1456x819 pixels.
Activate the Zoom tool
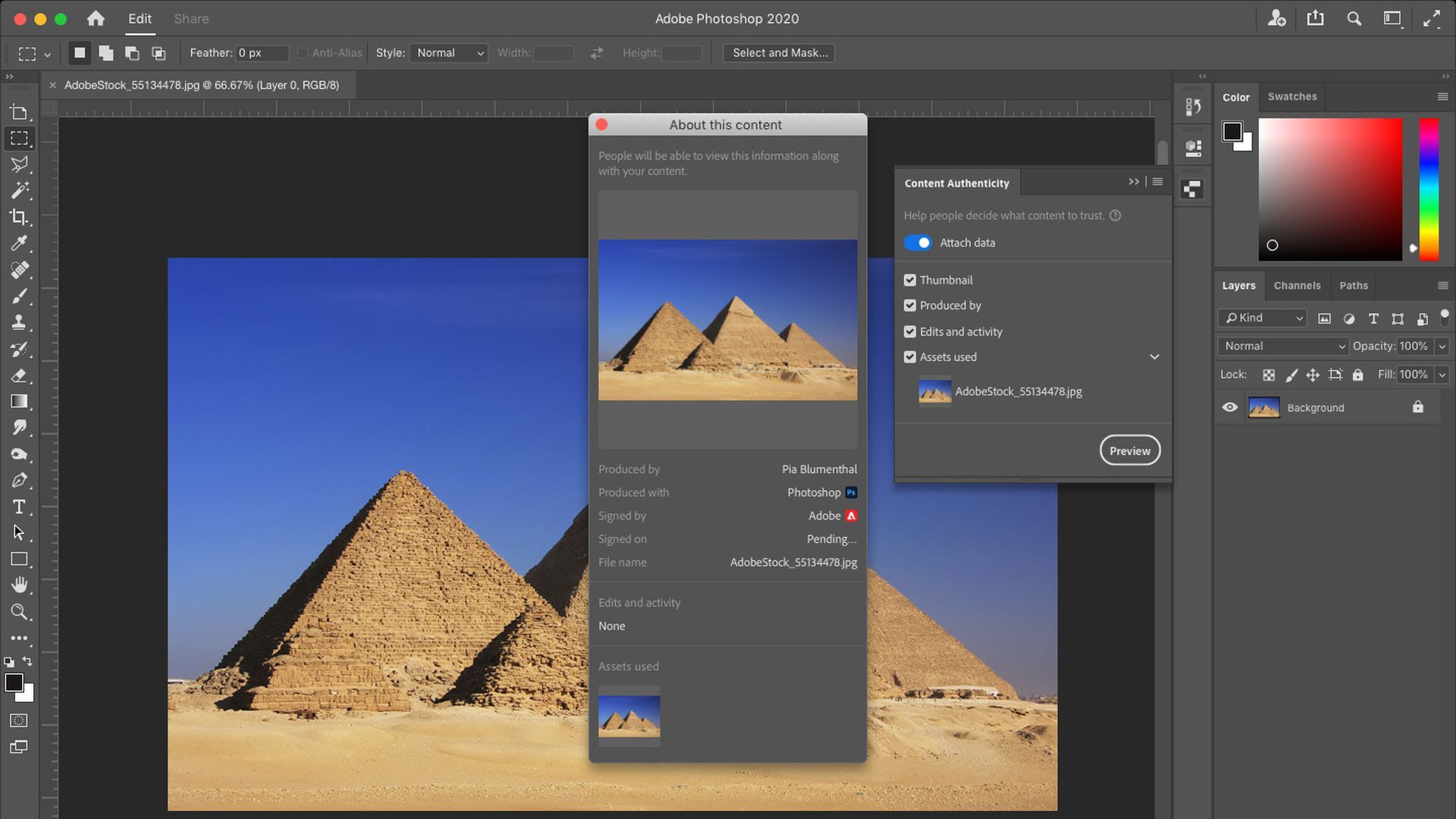[x=20, y=612]
